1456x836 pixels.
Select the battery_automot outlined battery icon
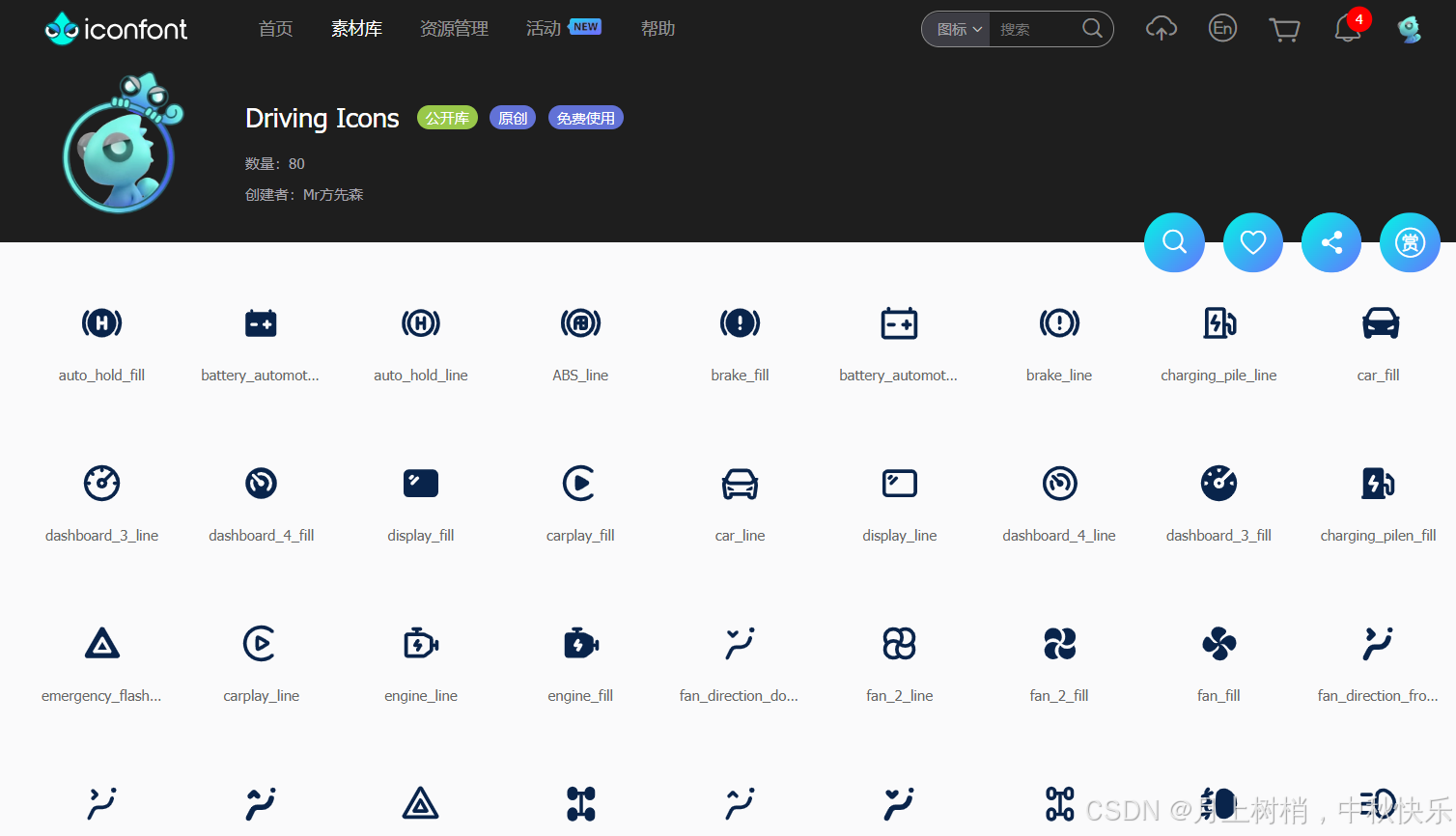tap(900, 323)
